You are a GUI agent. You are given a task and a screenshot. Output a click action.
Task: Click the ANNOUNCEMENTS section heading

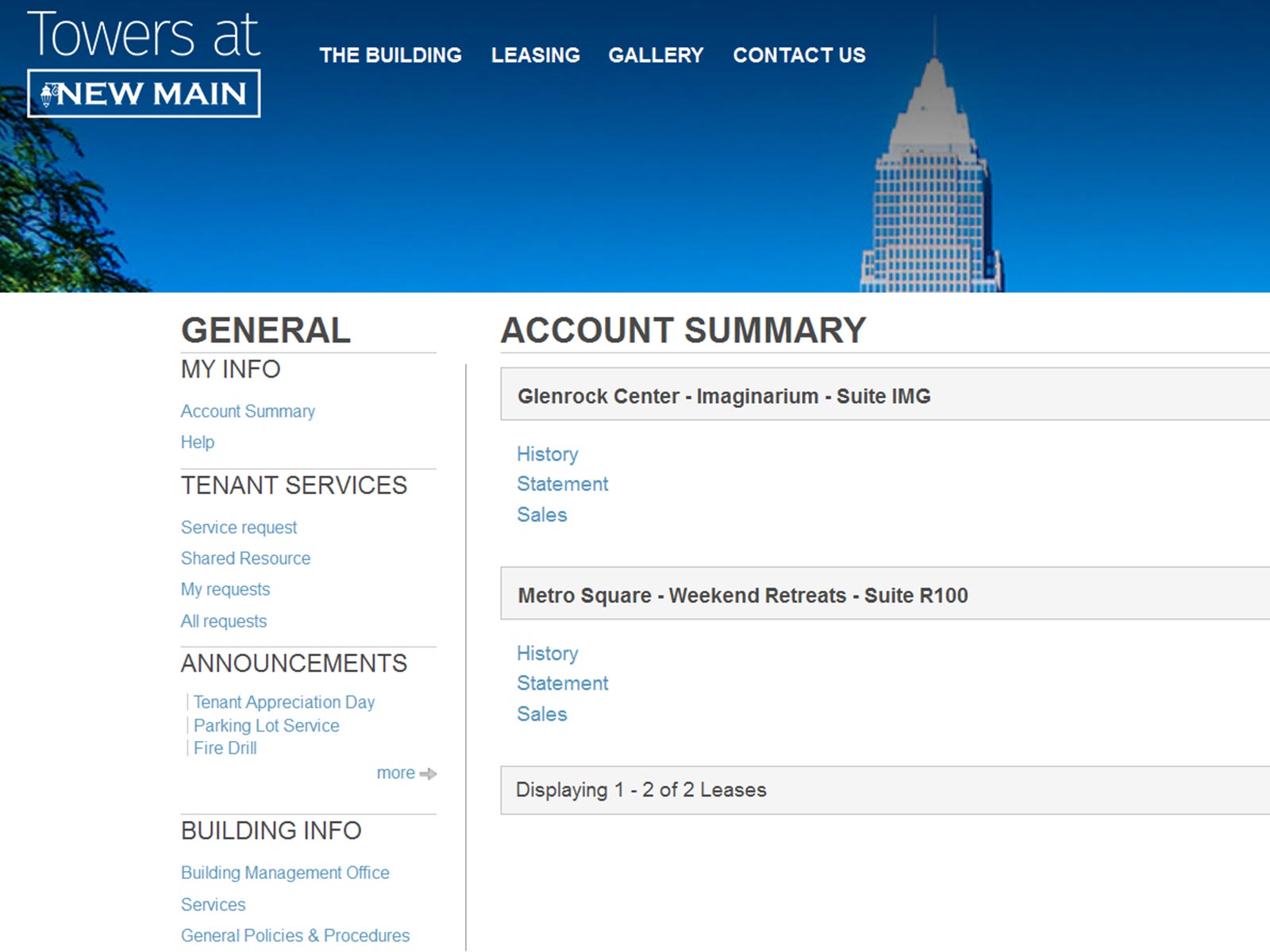click(294, 663)
